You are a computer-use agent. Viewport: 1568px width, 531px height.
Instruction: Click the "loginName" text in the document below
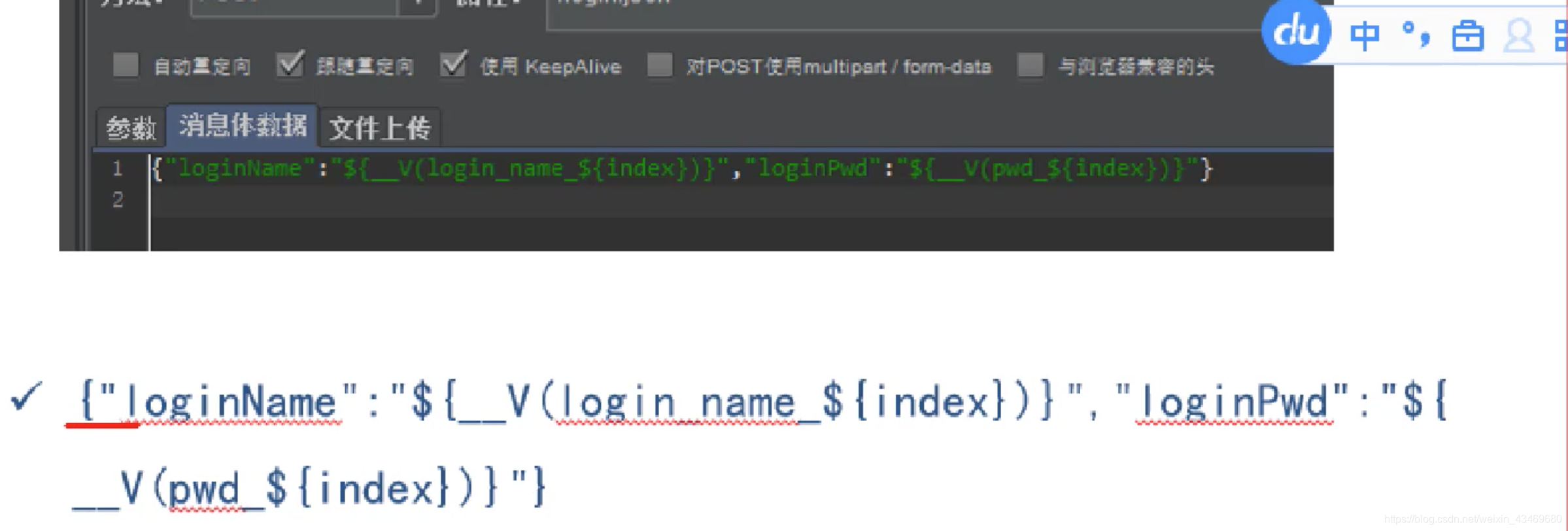(231, 402)
